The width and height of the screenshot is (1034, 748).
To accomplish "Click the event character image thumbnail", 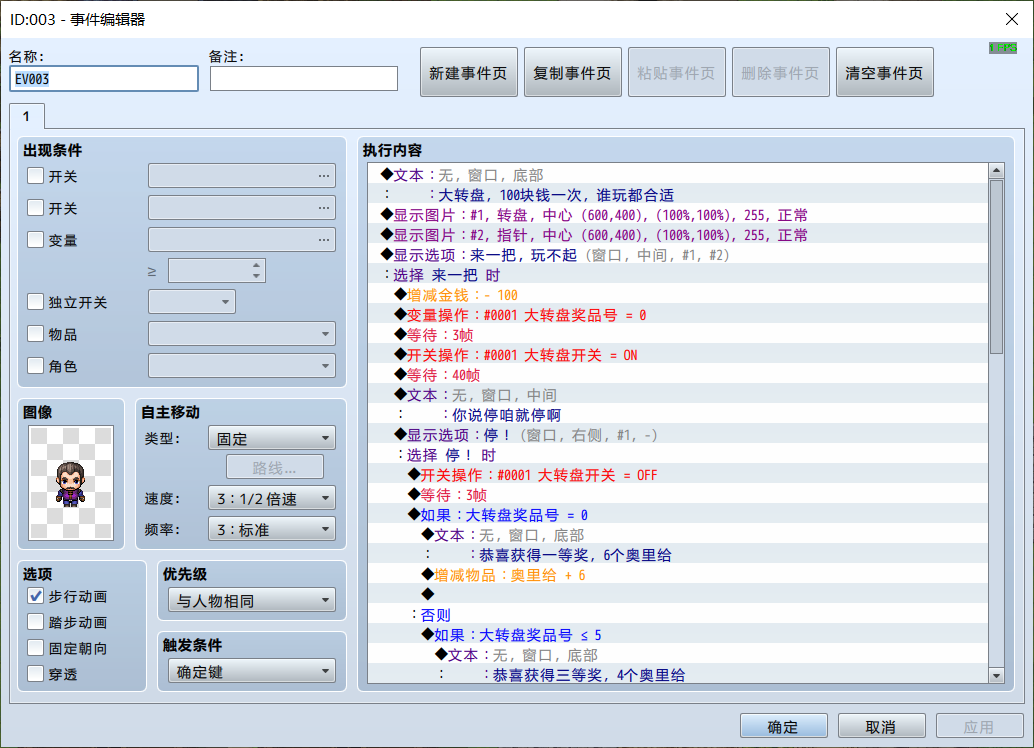I will (71, 483).
